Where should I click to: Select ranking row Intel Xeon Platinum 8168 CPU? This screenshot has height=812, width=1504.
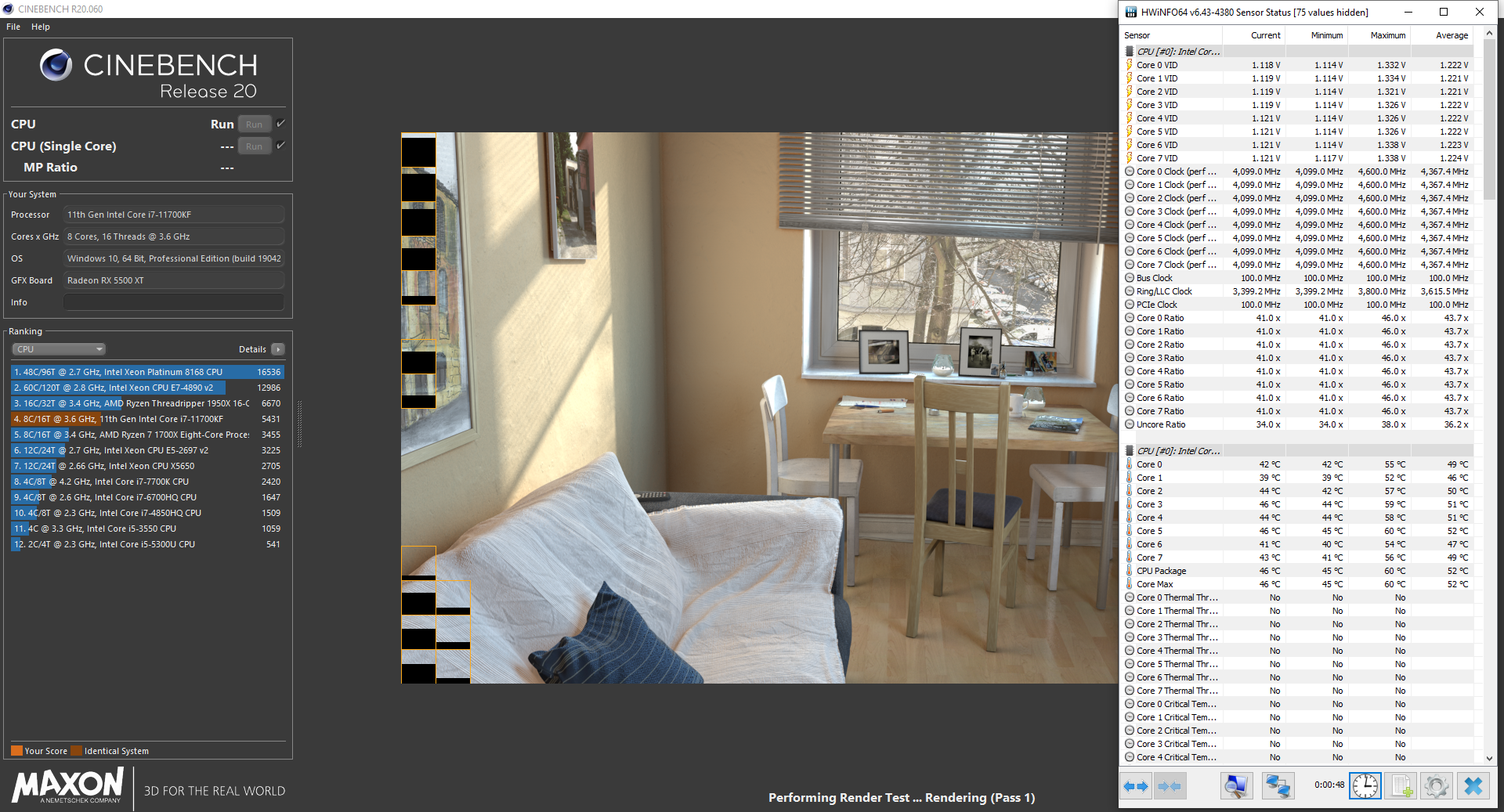click(147, 372)
